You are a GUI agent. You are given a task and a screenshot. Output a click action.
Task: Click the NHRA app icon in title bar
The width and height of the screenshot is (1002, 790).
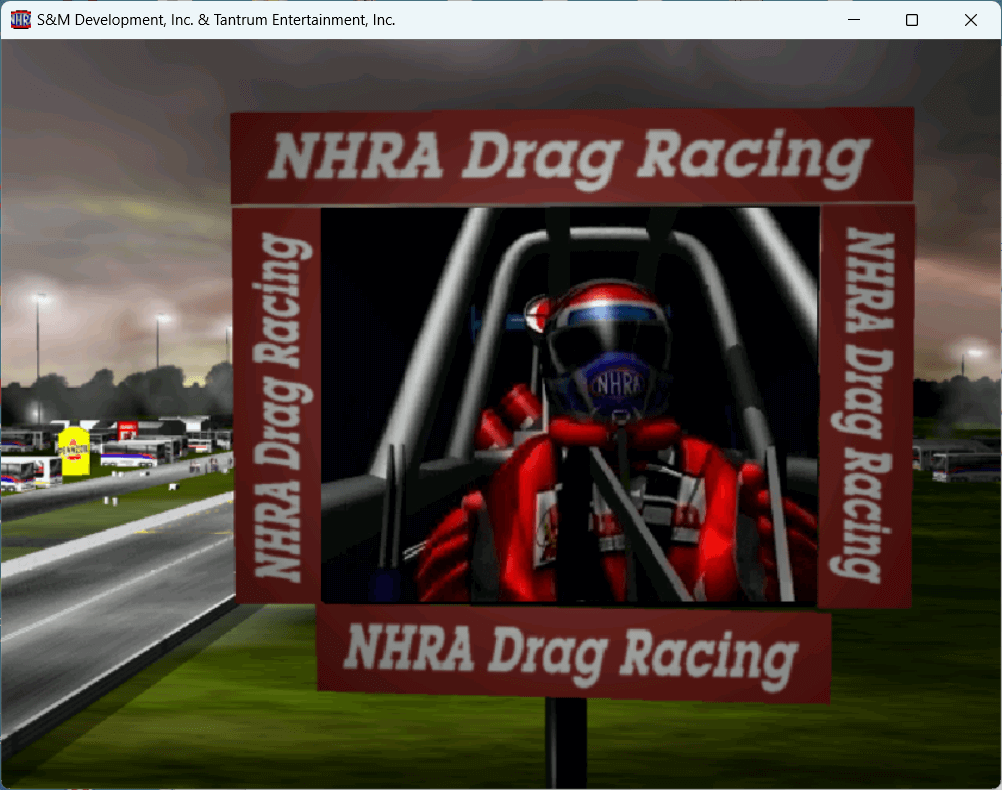coord(20,20)
